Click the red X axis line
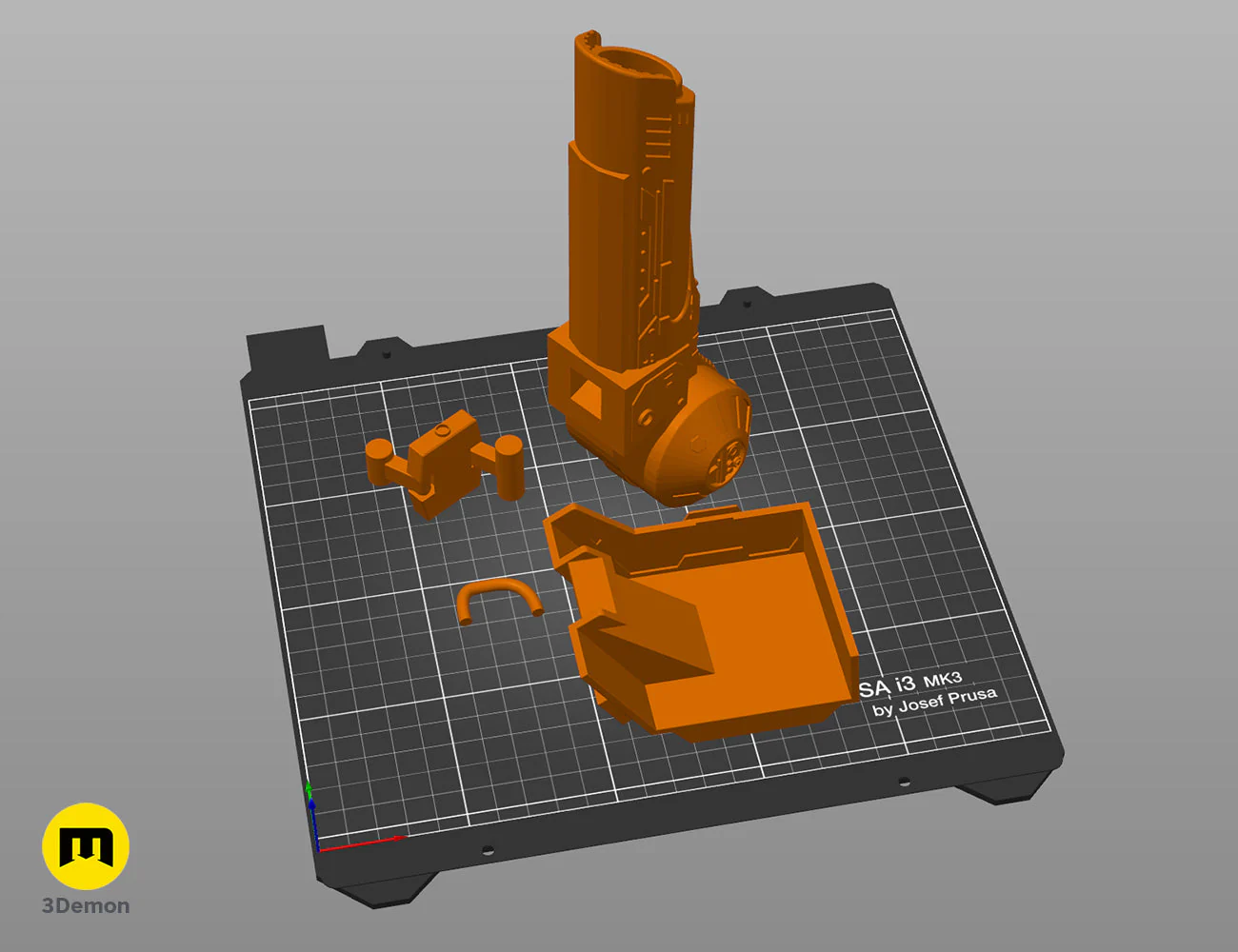 point(360,843)
